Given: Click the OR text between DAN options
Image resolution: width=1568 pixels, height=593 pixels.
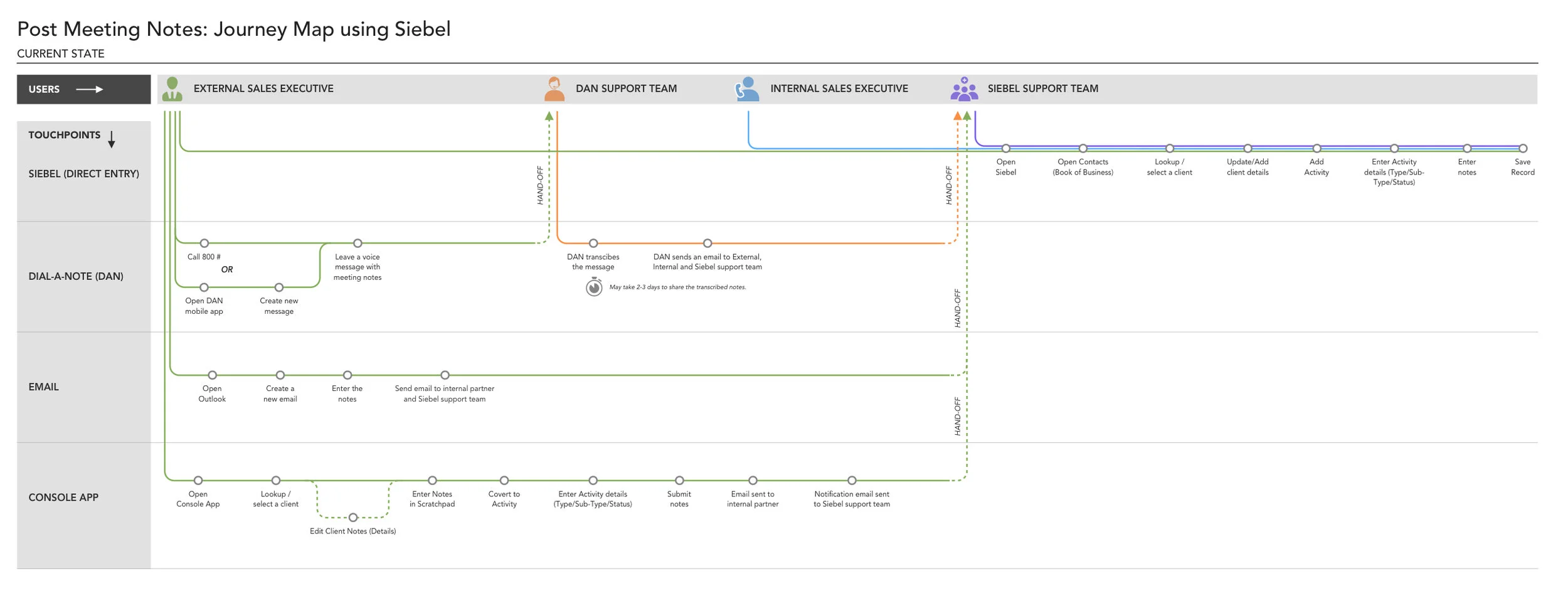Looking at the screenshot, I should click(x=227, y=270).
